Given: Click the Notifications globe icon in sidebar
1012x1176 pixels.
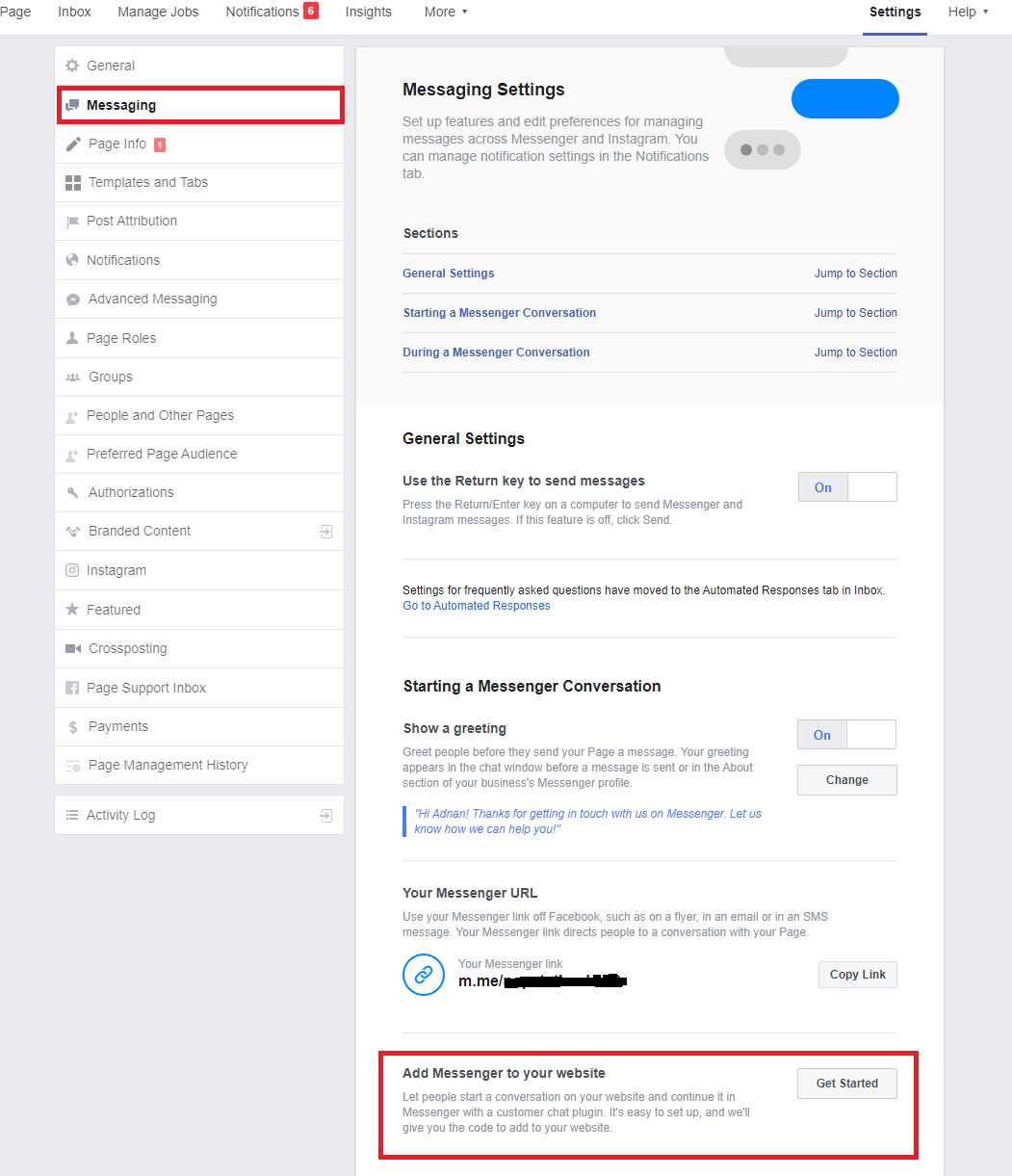Looking at the screenshot, I should tap(72, 260).
